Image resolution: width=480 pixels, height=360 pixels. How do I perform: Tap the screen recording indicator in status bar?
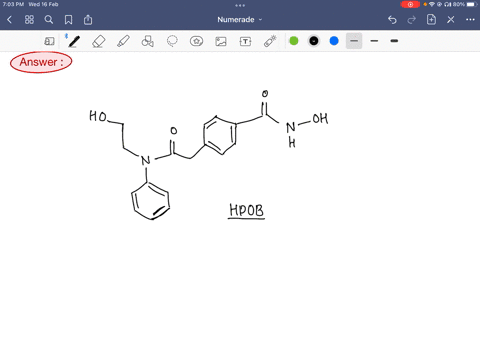pyautogui.click(x=410, y=4)
